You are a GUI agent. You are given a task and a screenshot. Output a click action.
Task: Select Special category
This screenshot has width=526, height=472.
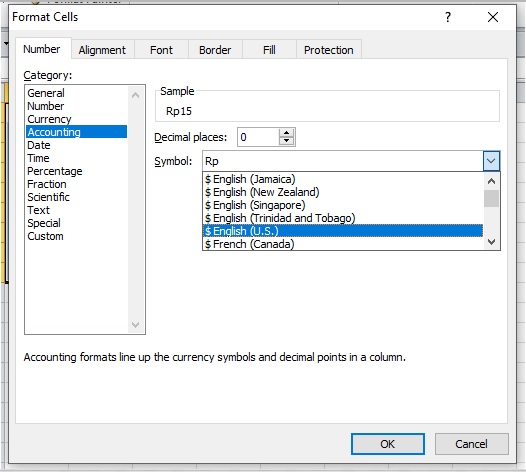(76, 223)
